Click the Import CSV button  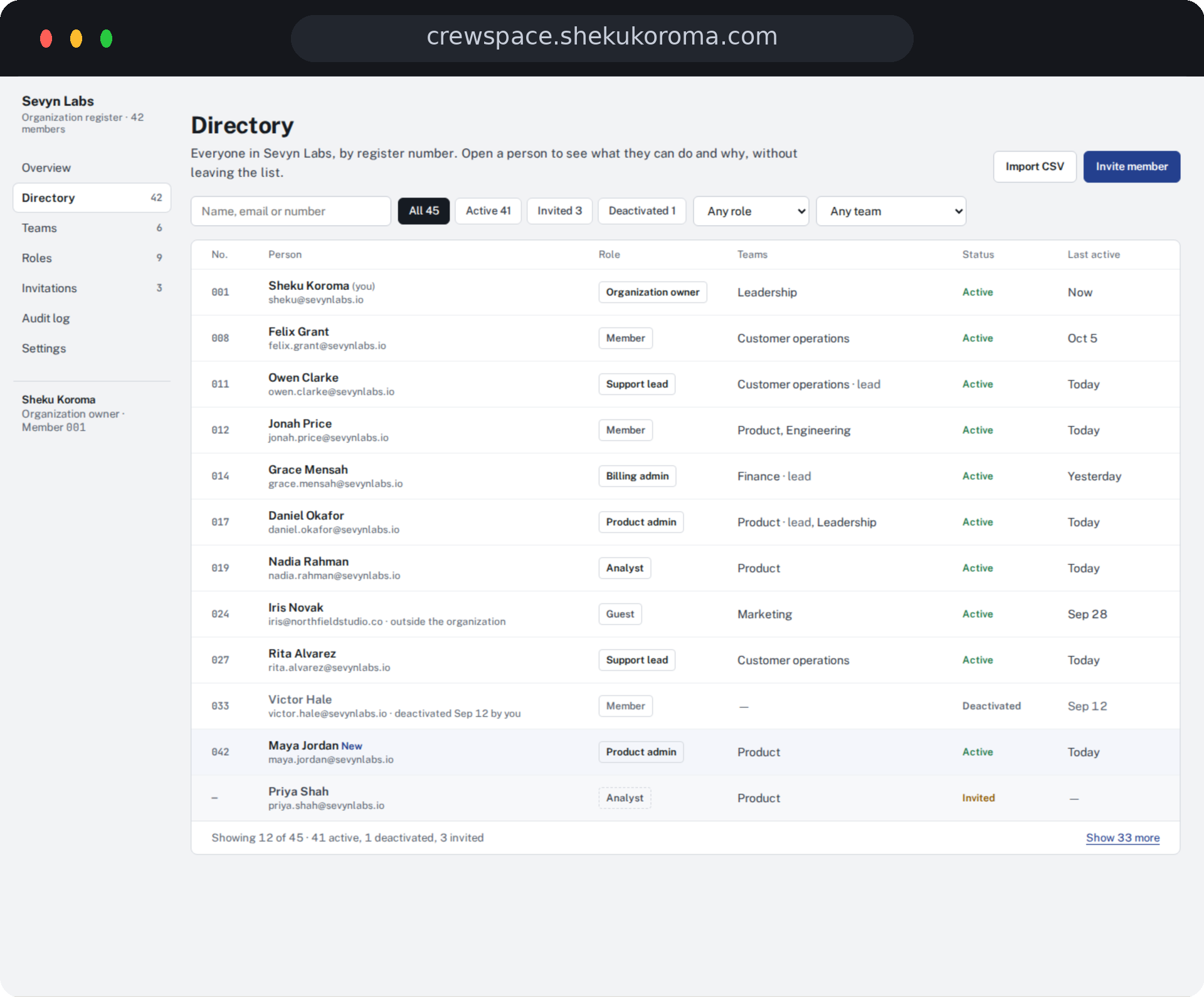(x=1035, y=167)
